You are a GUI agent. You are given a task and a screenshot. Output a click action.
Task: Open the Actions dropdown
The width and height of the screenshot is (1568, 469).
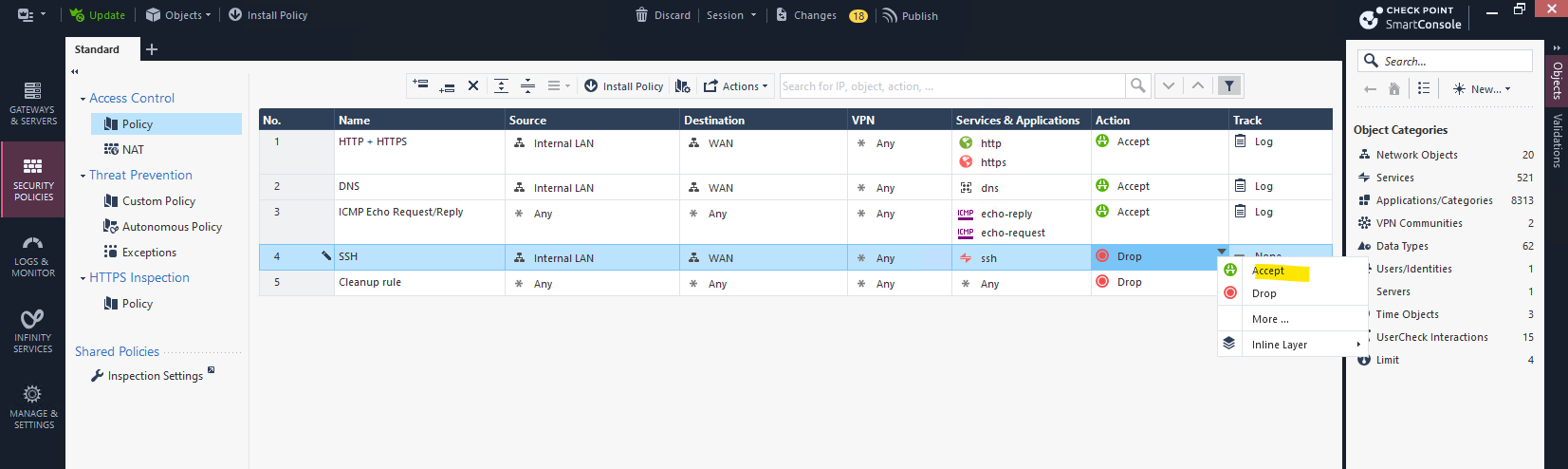(736, 85)
